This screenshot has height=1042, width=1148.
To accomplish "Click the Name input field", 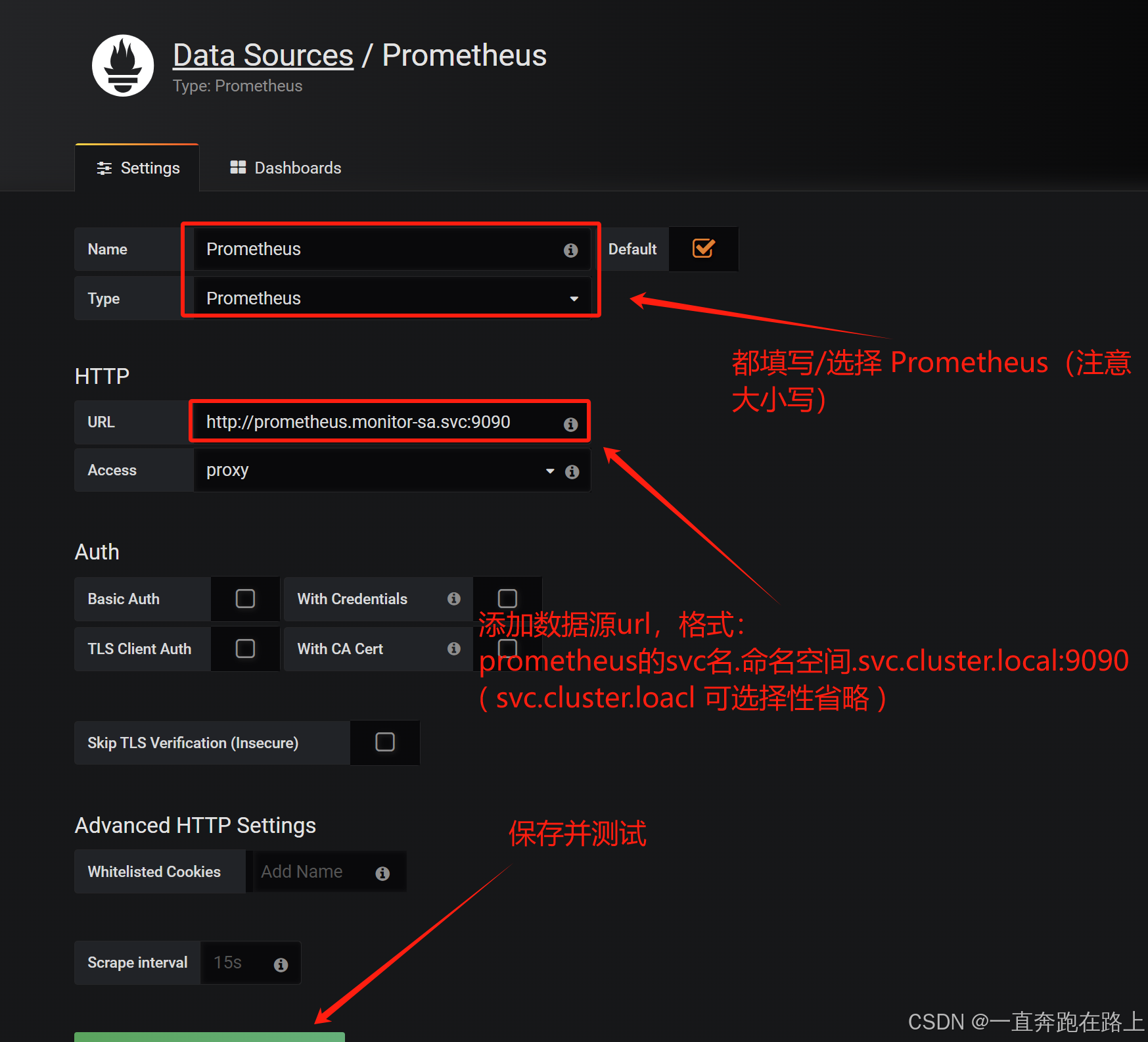I will 392,249.
